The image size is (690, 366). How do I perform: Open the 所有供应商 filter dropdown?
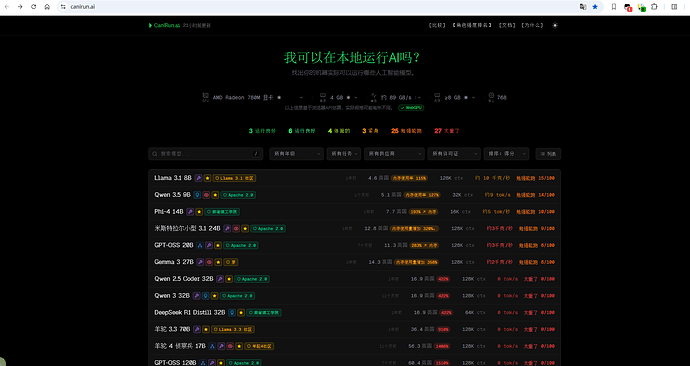(394, 154)
